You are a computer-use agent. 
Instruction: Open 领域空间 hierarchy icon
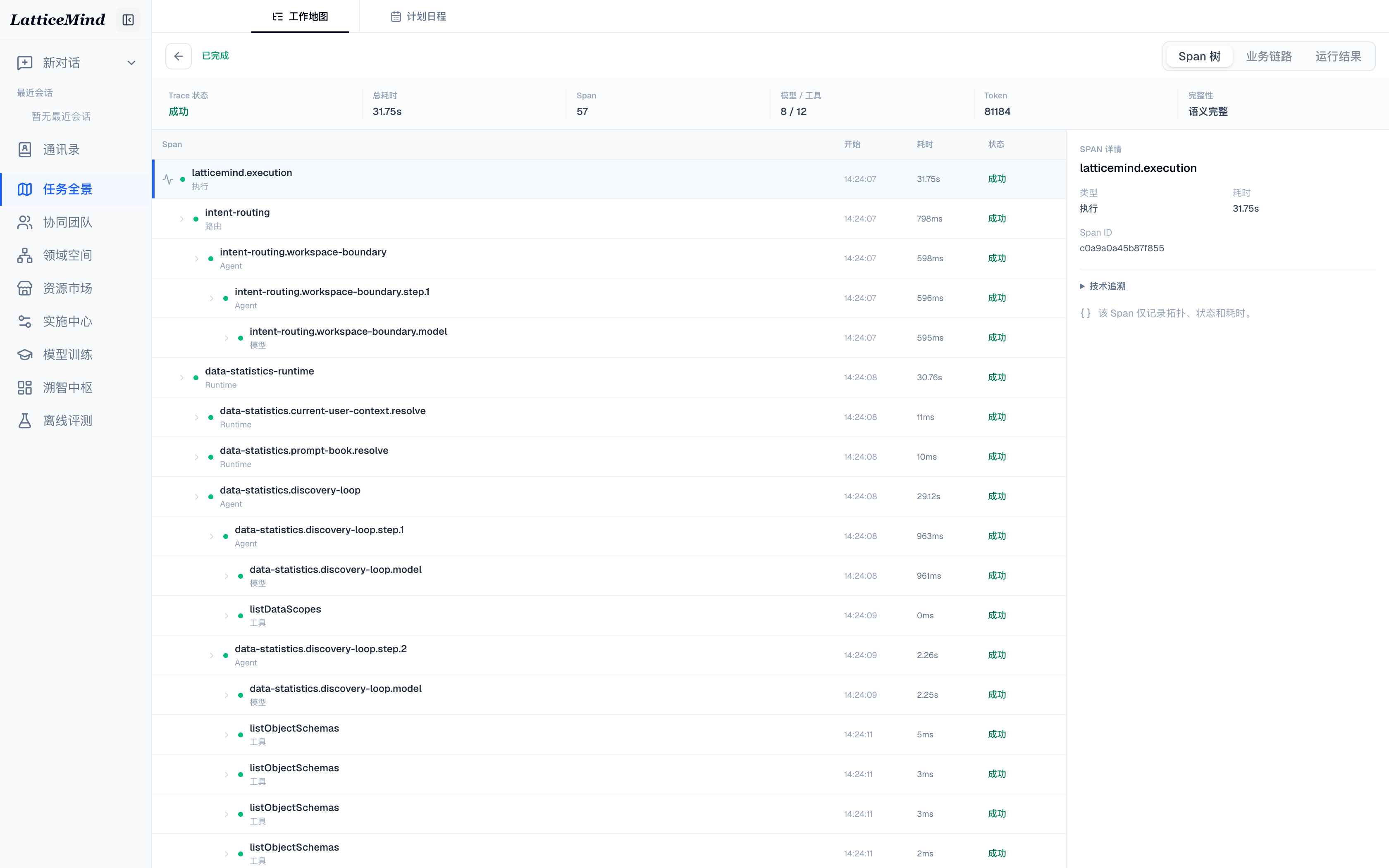coord(25,255)
